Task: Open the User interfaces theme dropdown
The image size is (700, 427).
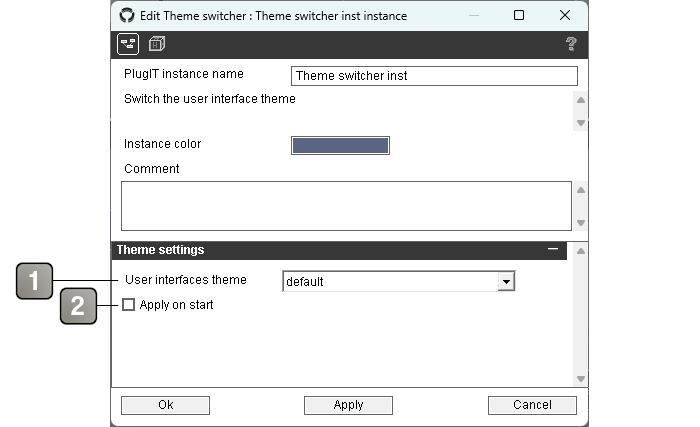Action: point(399,281)
